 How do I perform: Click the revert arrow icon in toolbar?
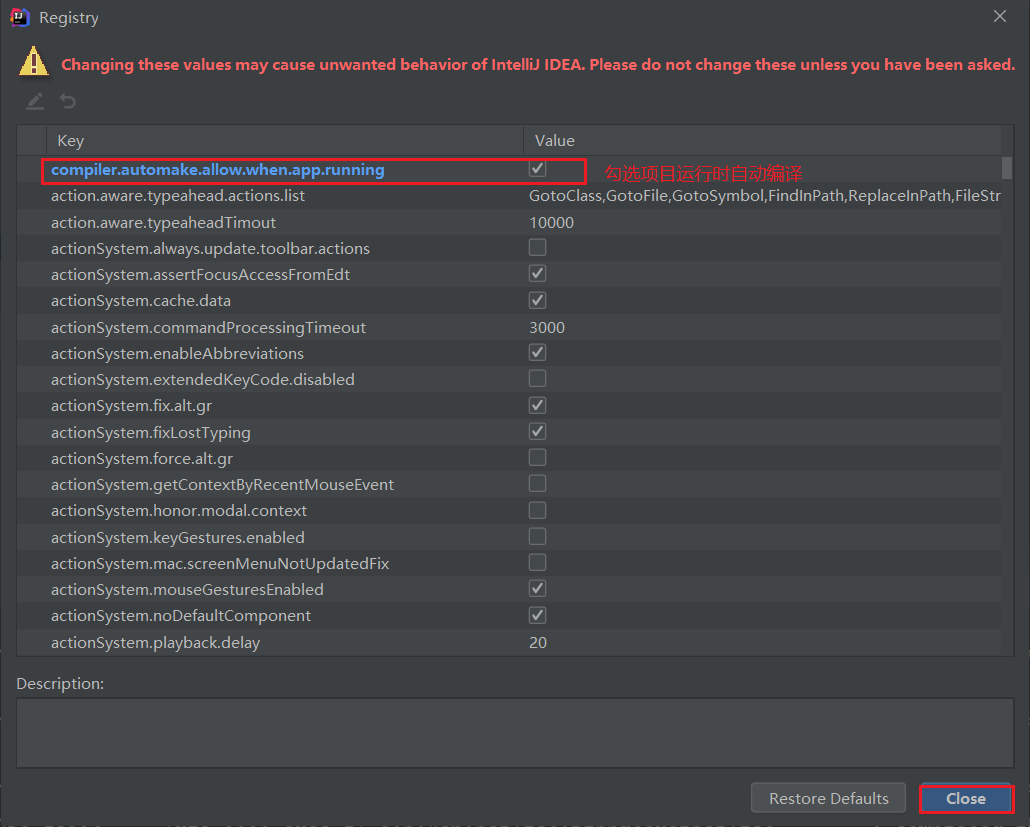68,101
